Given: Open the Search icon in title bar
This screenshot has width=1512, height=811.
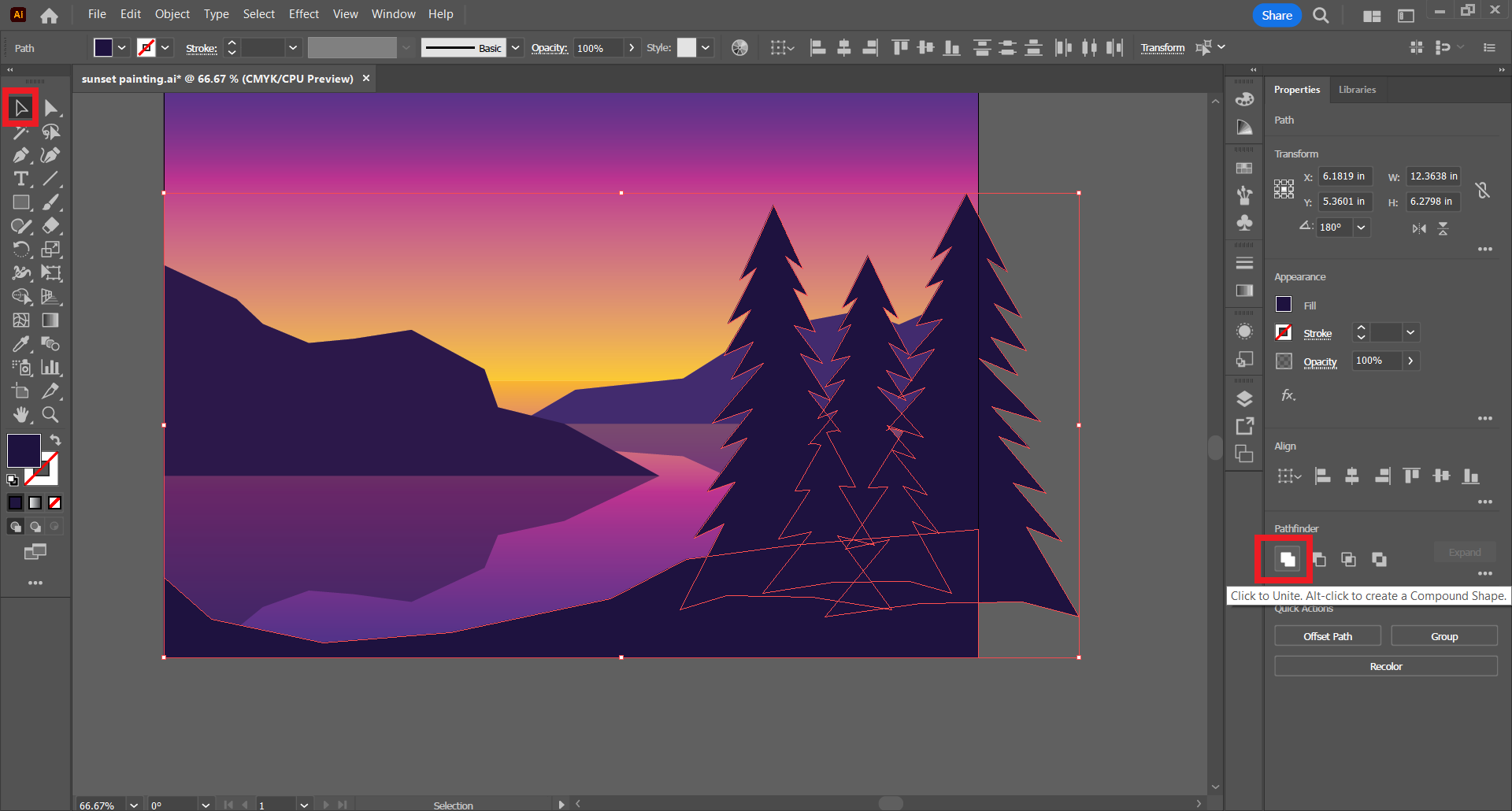Looking at the screenshot, I should coord(1321,15).
